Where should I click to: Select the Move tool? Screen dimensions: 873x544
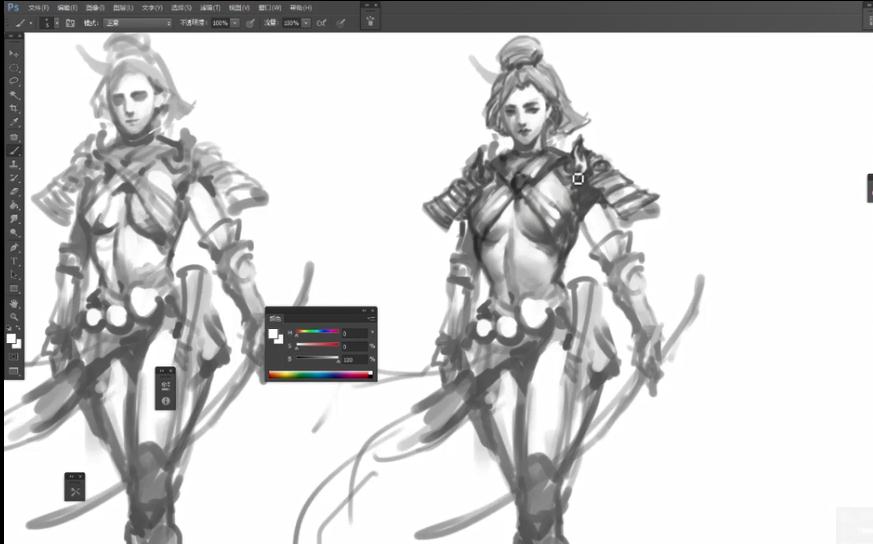pos(14,54)
